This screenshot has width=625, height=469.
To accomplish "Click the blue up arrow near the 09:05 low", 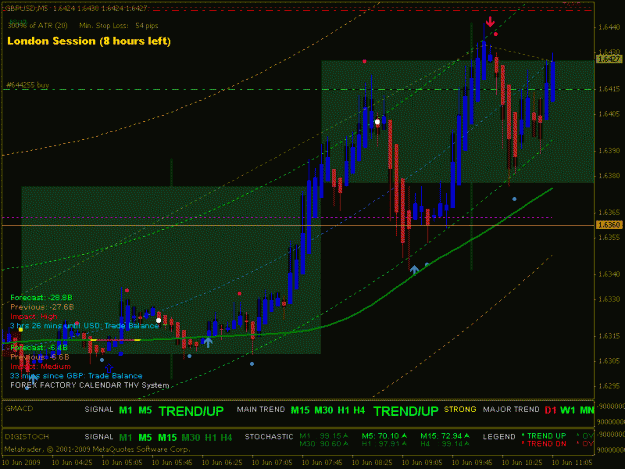I will point(414,270).
